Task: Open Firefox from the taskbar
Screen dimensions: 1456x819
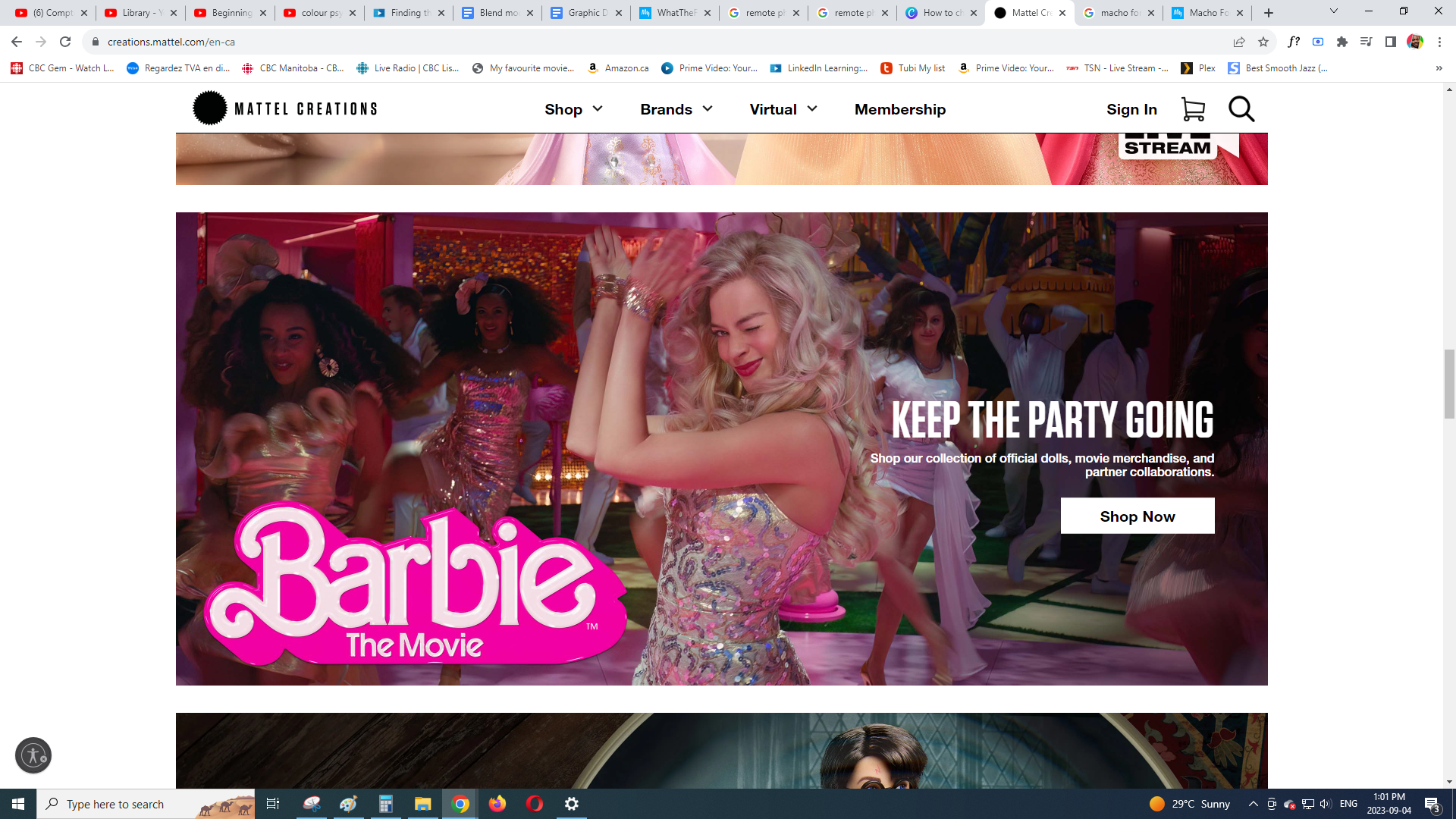Action: coord(497,804)
